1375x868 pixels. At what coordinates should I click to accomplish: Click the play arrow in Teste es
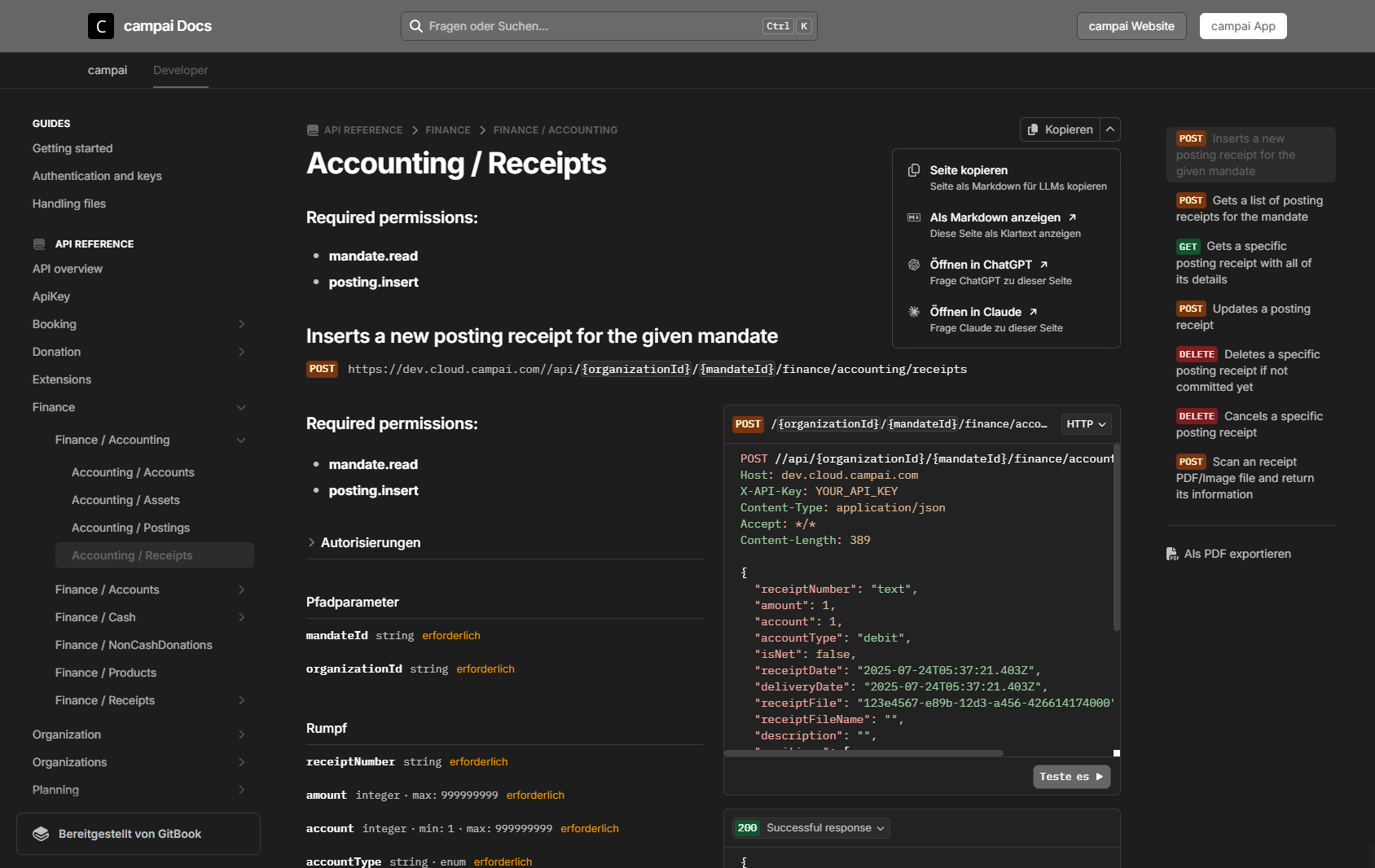(x=1100, y=777)
